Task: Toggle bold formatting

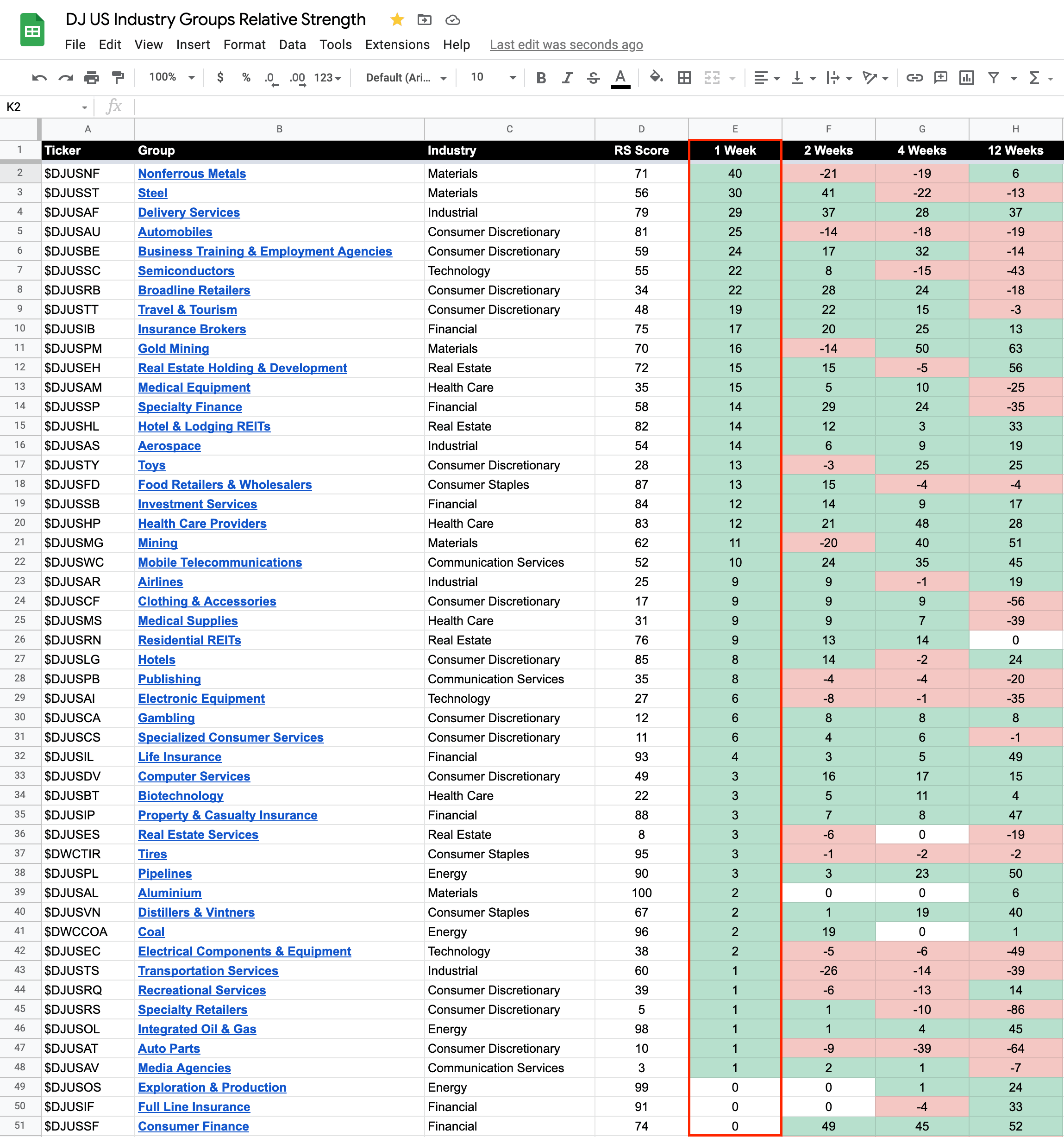Action: point(541,78)
